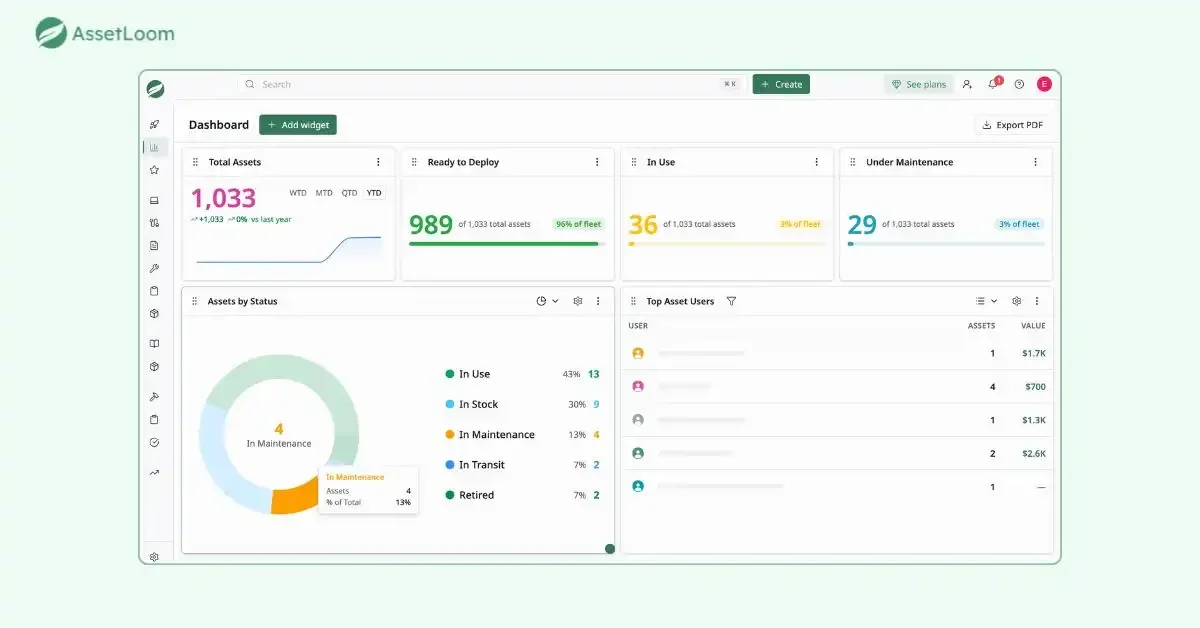1200x628 pixels.
Task: Toggle the In Use legend entry
Action: point(522,374)
